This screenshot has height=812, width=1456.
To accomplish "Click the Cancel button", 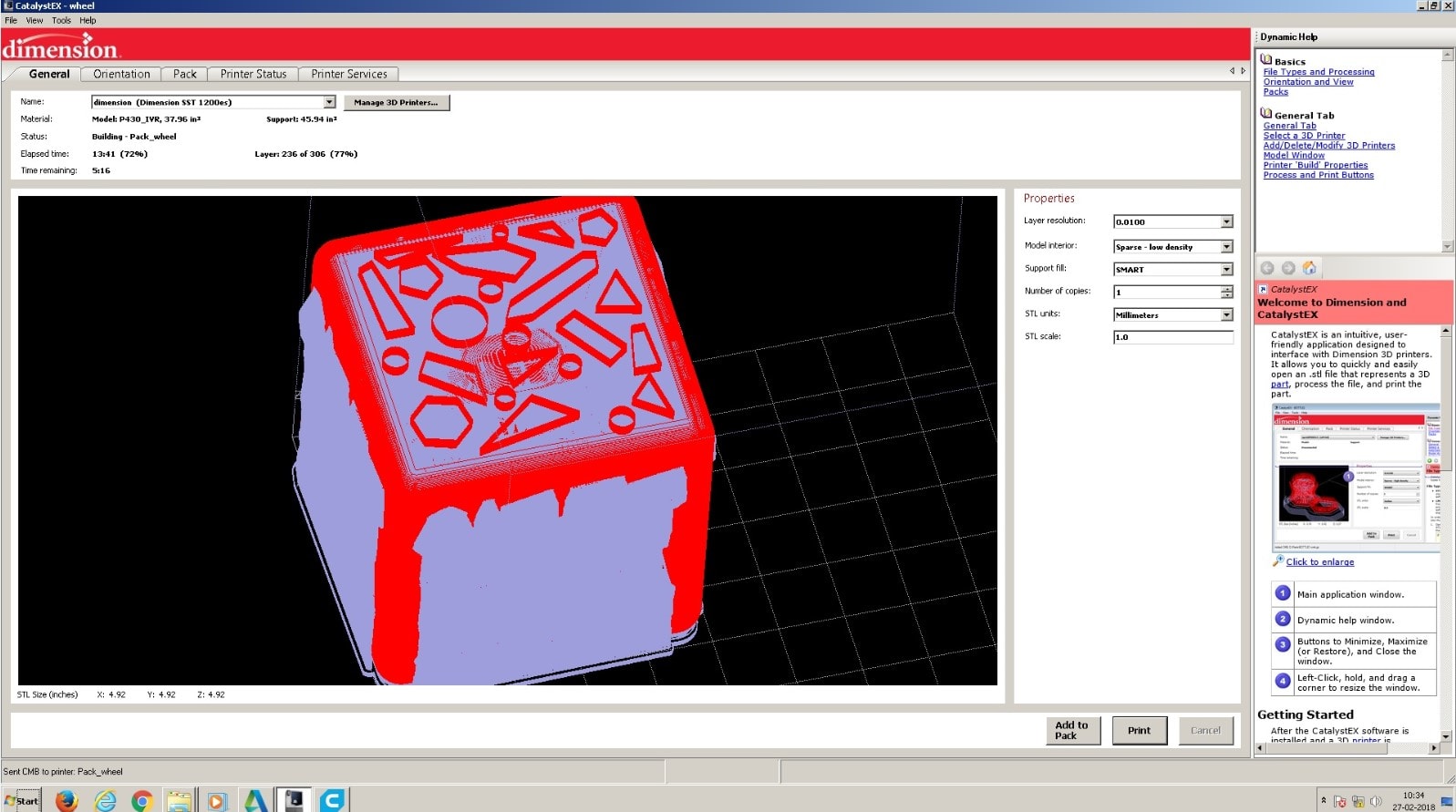I will 1205,730.
